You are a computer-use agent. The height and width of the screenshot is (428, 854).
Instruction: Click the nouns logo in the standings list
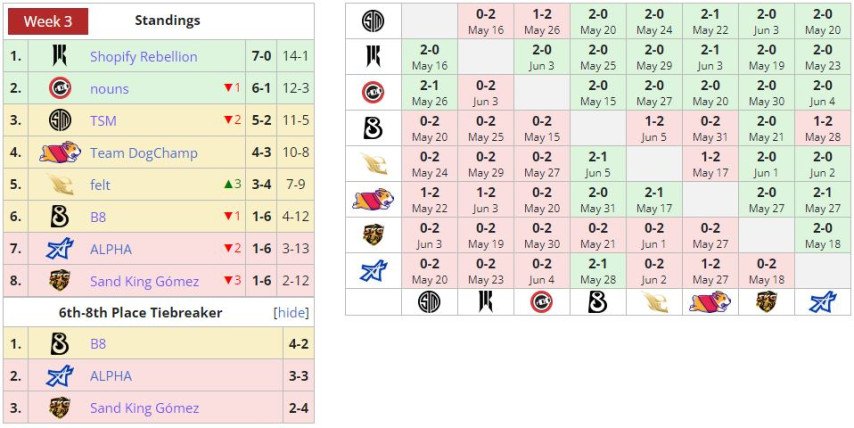tap(60, 88)
